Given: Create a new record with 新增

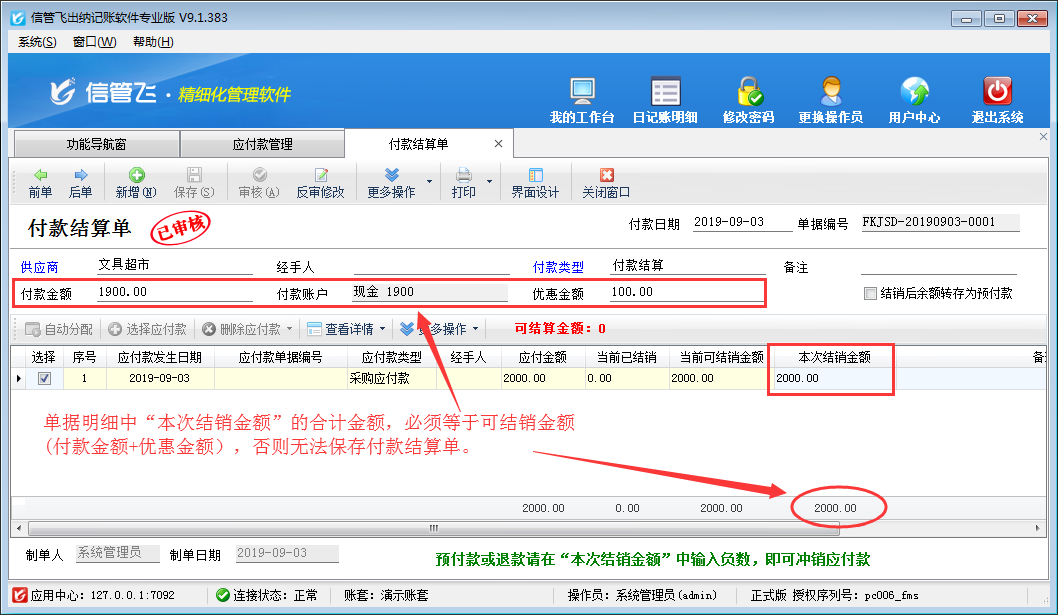Looking at the screenshot, I should coord(136,183).
